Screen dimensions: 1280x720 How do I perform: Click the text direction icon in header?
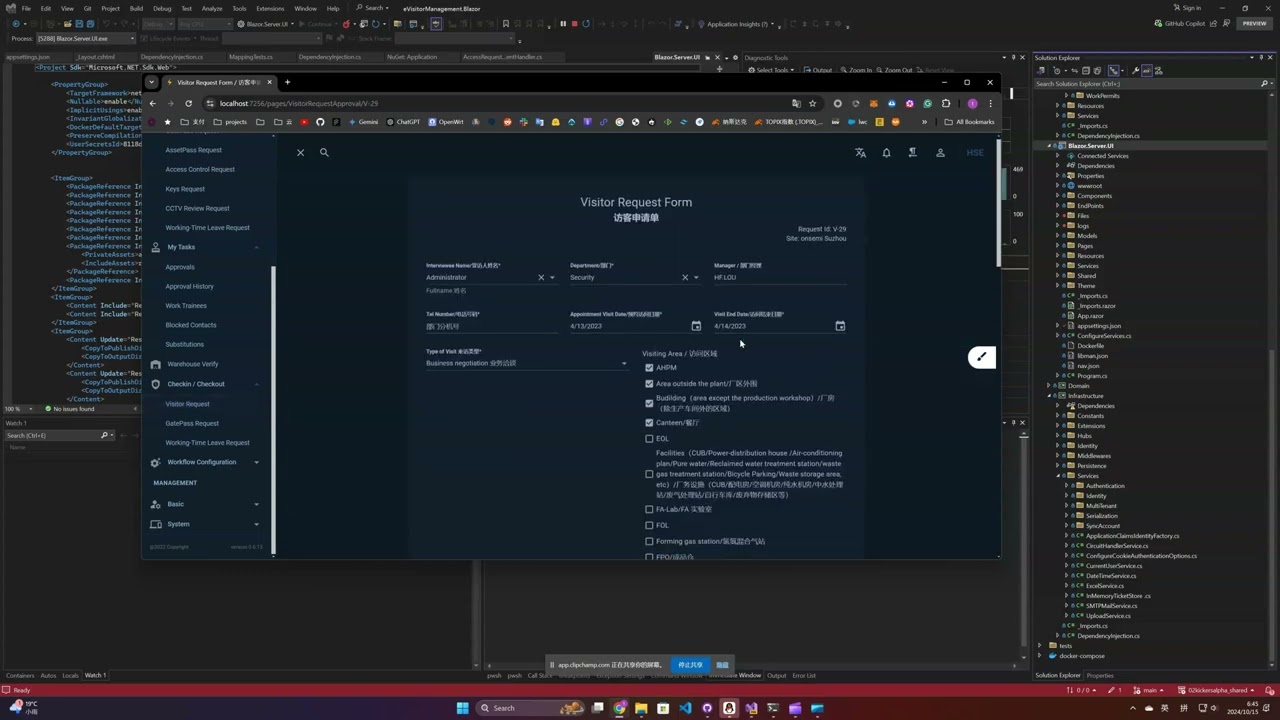pyautogui.click(x=912, y=153)
